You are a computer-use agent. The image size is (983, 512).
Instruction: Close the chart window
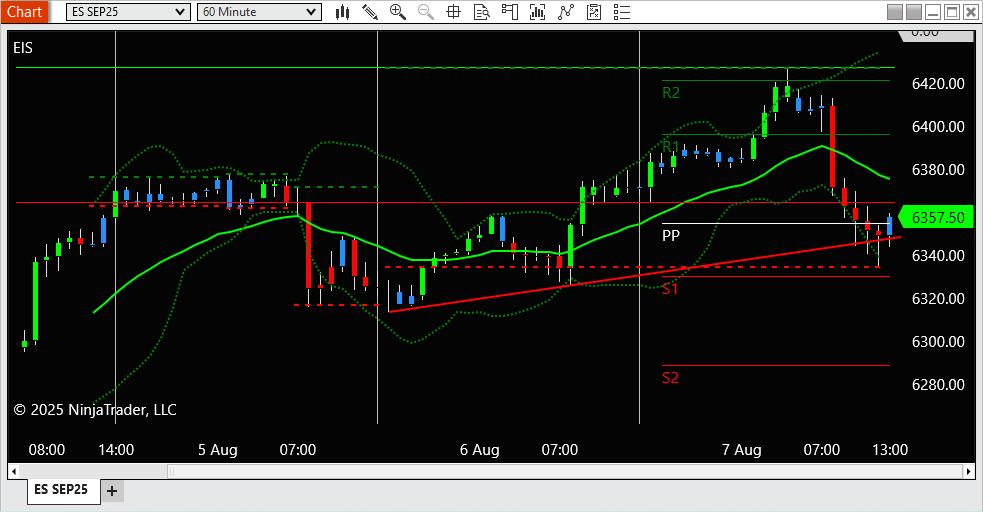click(970, 12)
